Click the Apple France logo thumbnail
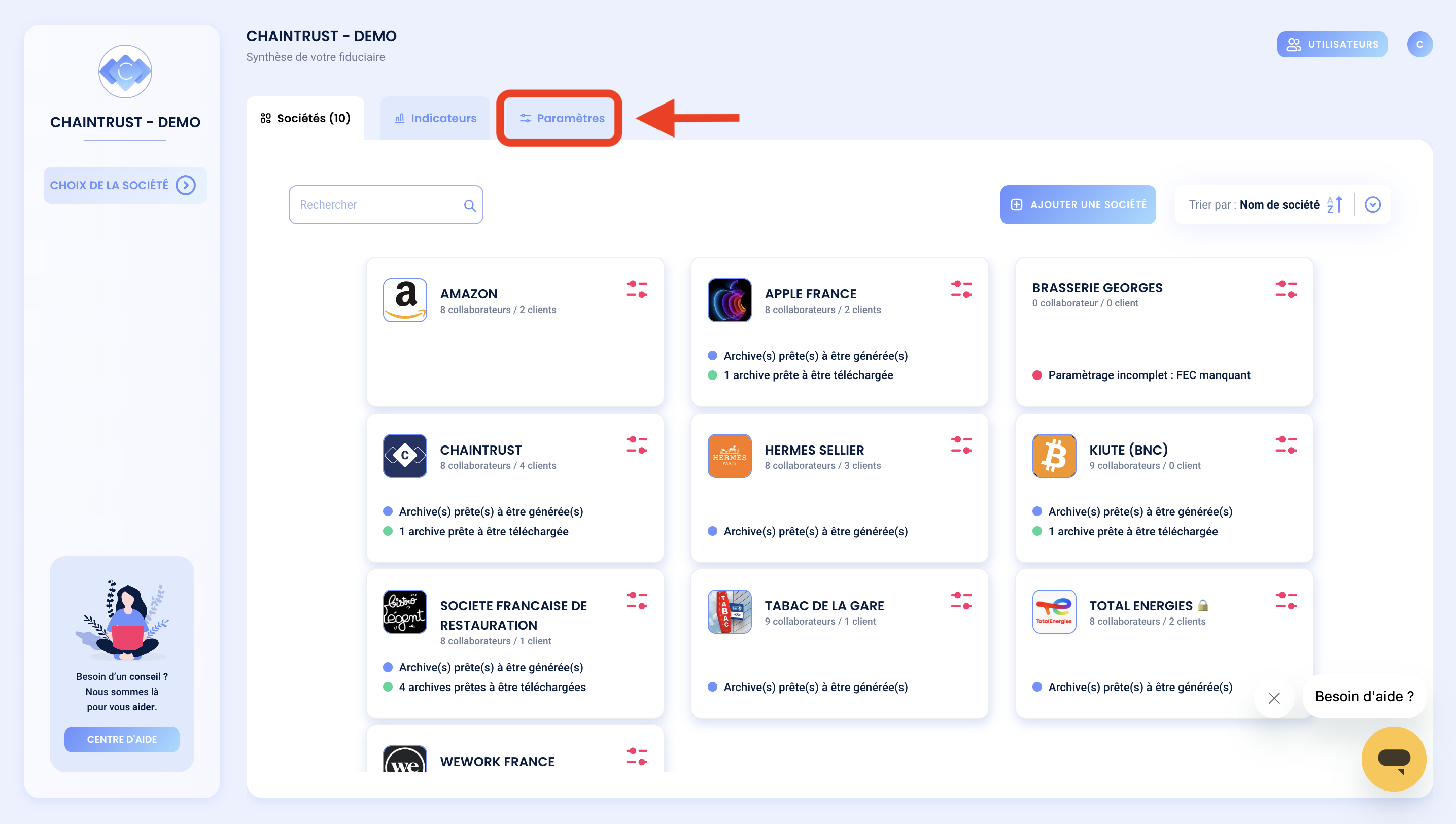The height and width of the screenshot is (824, 1456). tap(730, 300)
